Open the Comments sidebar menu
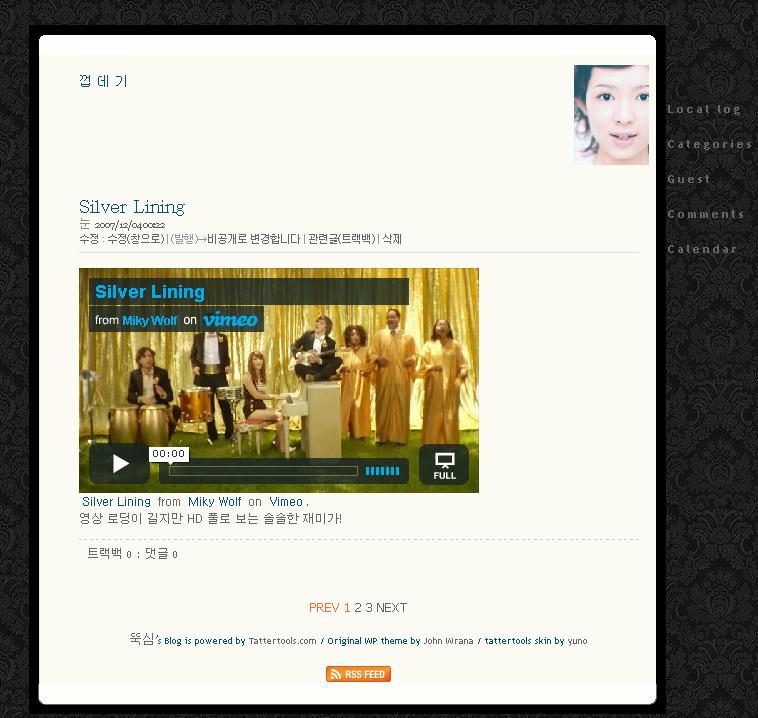The image size is (758, 718). pyautogui.click(x=706, y=214)
